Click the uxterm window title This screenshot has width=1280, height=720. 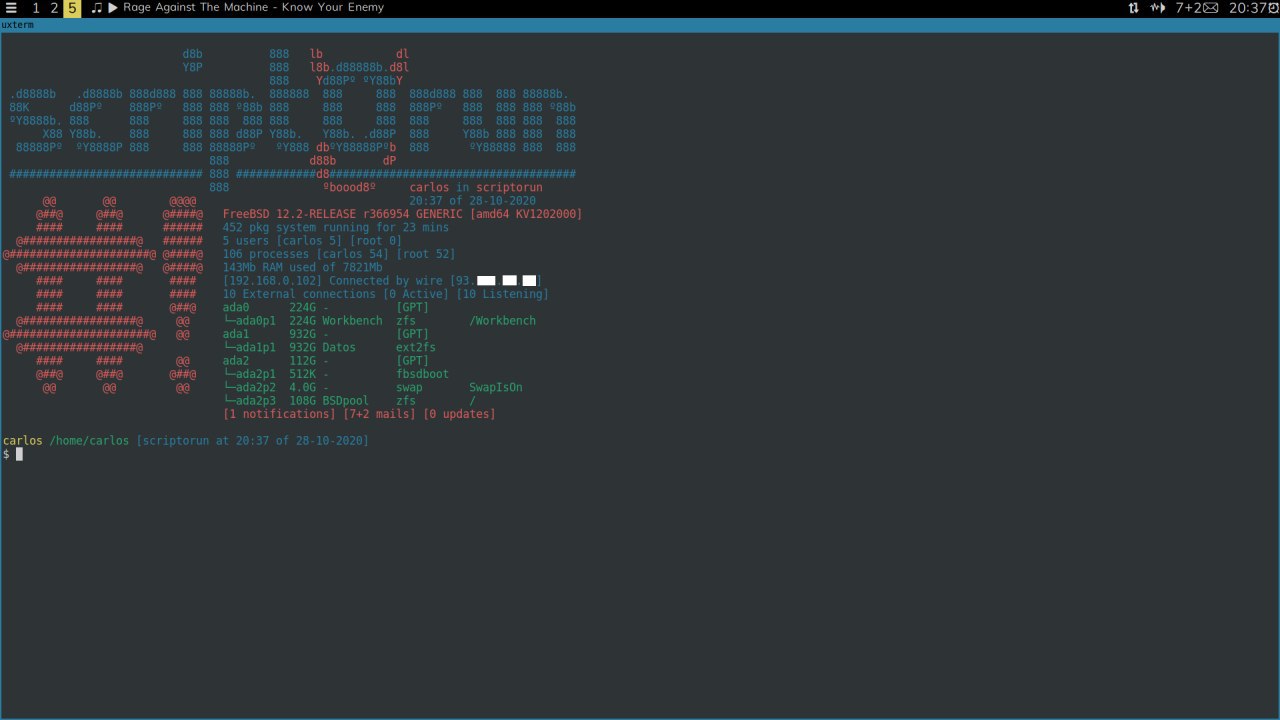point(19,24)
